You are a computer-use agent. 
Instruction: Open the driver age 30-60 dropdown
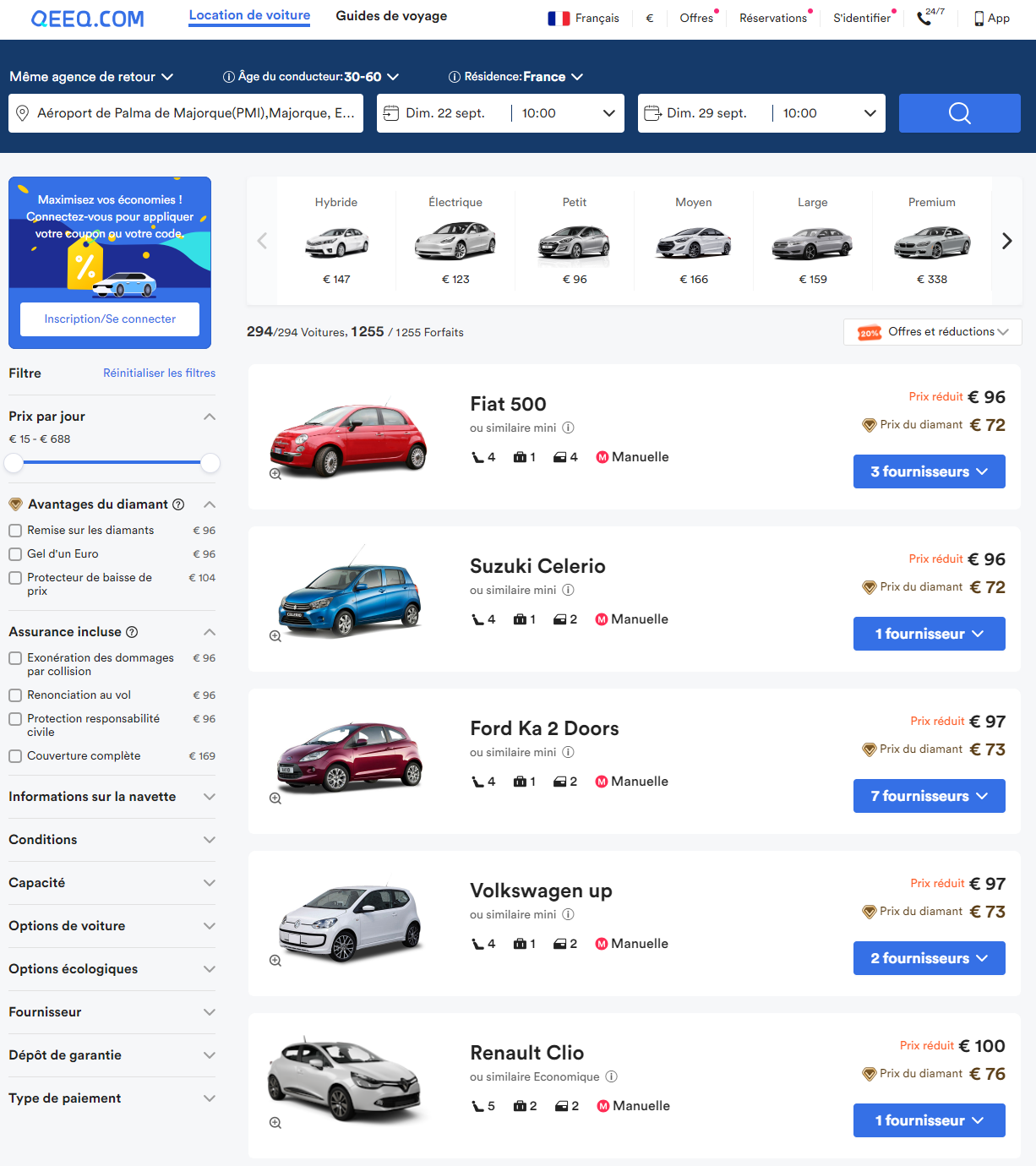tap(372, 77)
